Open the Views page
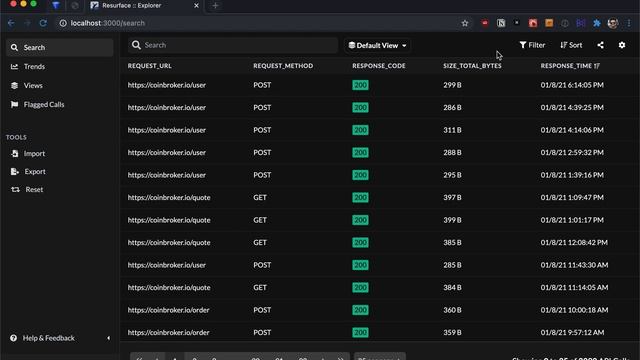Viewport: 640px width, 360px height. [x=33, y=85]
